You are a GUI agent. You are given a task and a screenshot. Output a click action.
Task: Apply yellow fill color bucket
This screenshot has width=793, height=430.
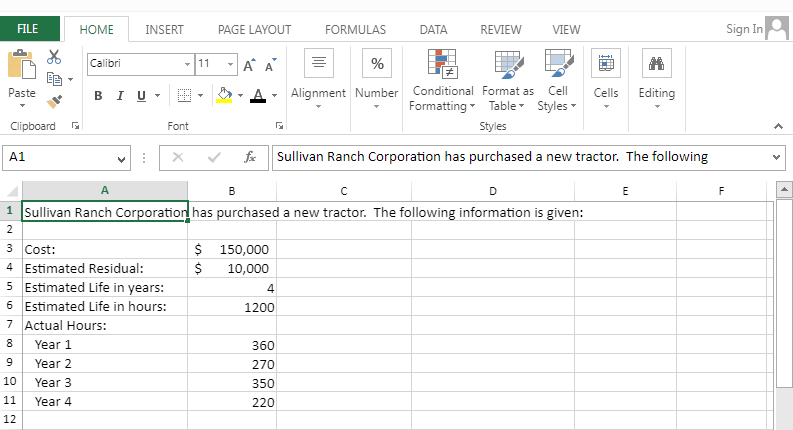pos(224,95)
